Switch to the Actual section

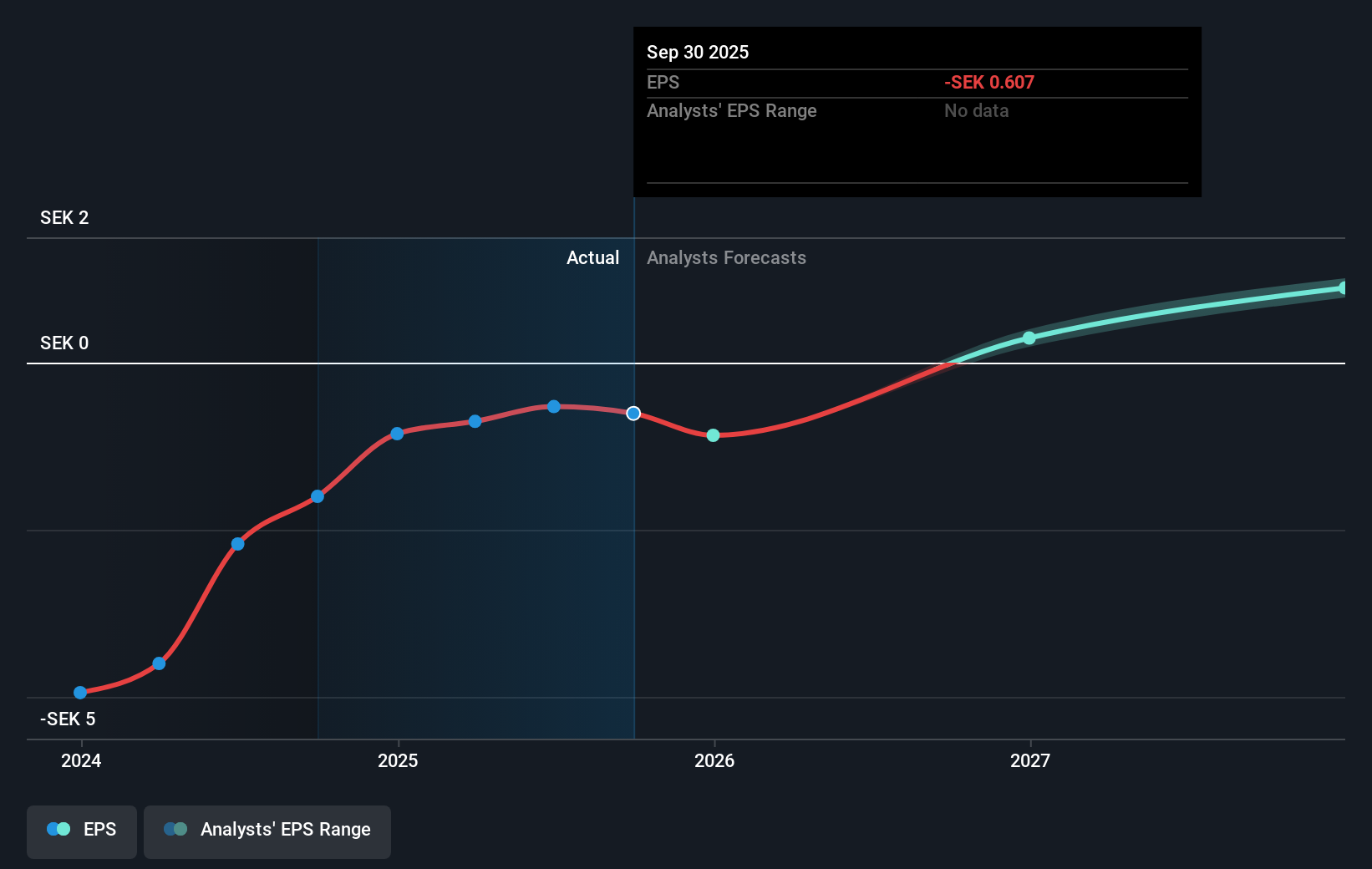(593, 257)
